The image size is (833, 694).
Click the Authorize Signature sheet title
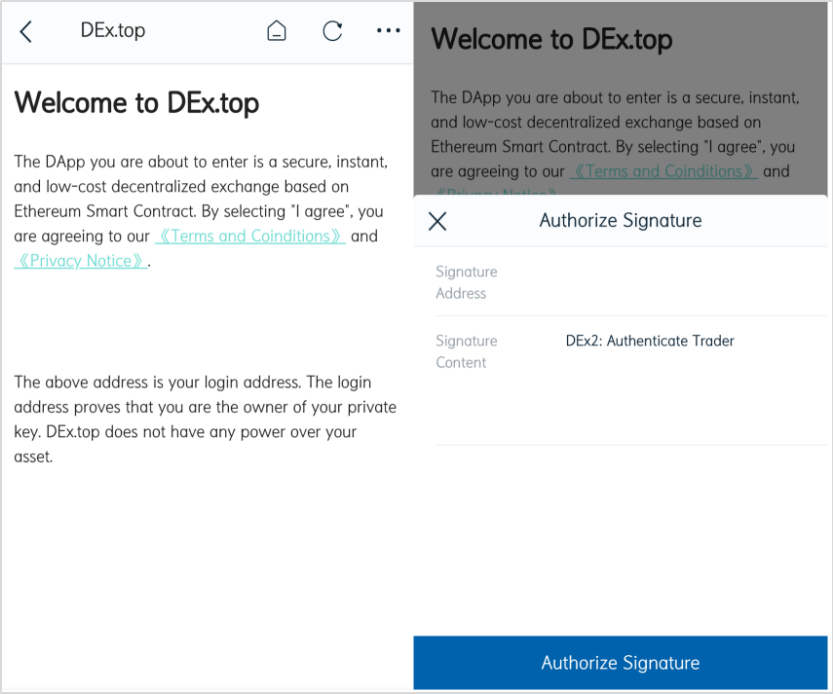(x=620, y=221)
